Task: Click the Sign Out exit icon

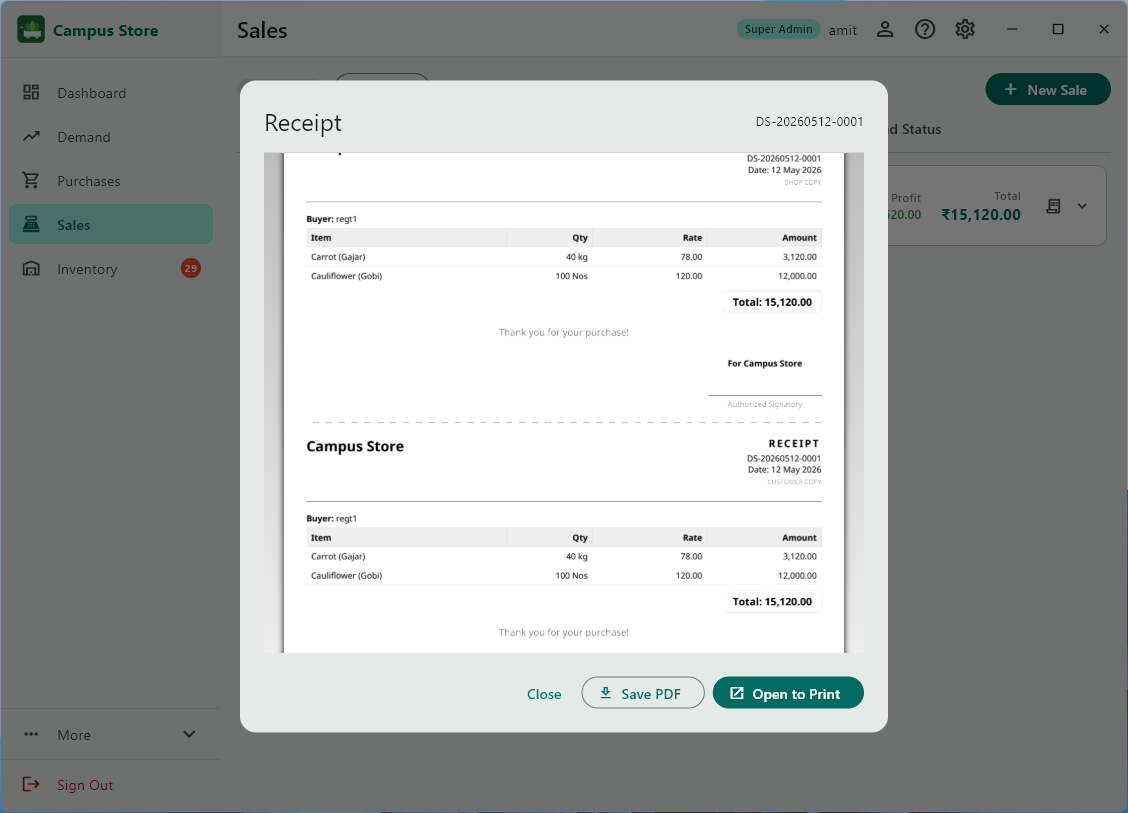Action: (31, 784)
